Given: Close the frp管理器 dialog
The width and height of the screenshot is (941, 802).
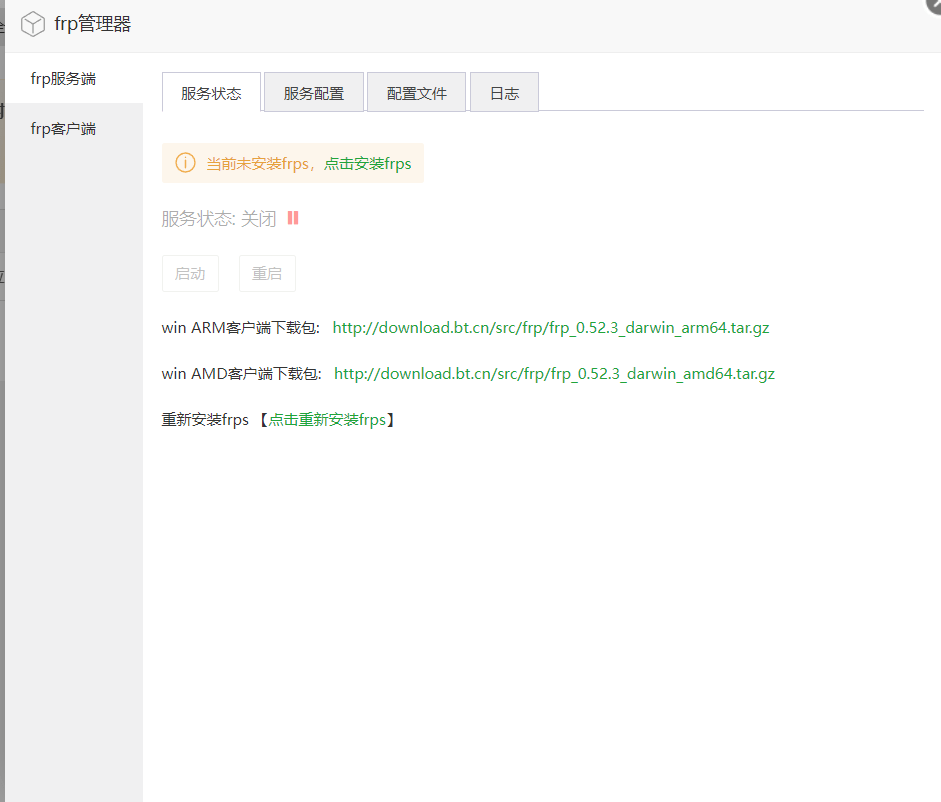Looking at the screenshot, I should tap(934, 5).
